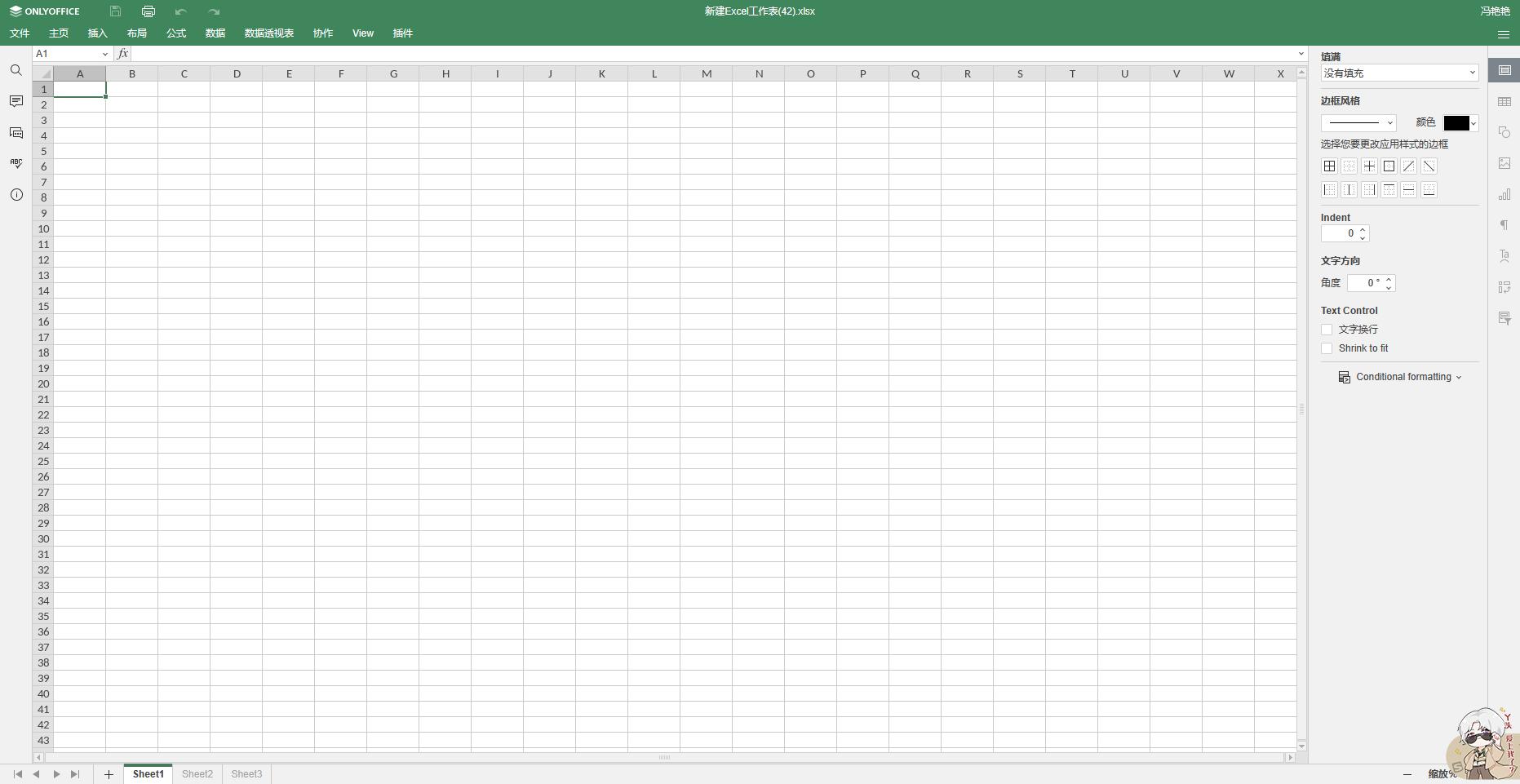Screen dimensions: 1520x784
Task: Switch to the 主页 tab
Action: click(x=59, y=33)
